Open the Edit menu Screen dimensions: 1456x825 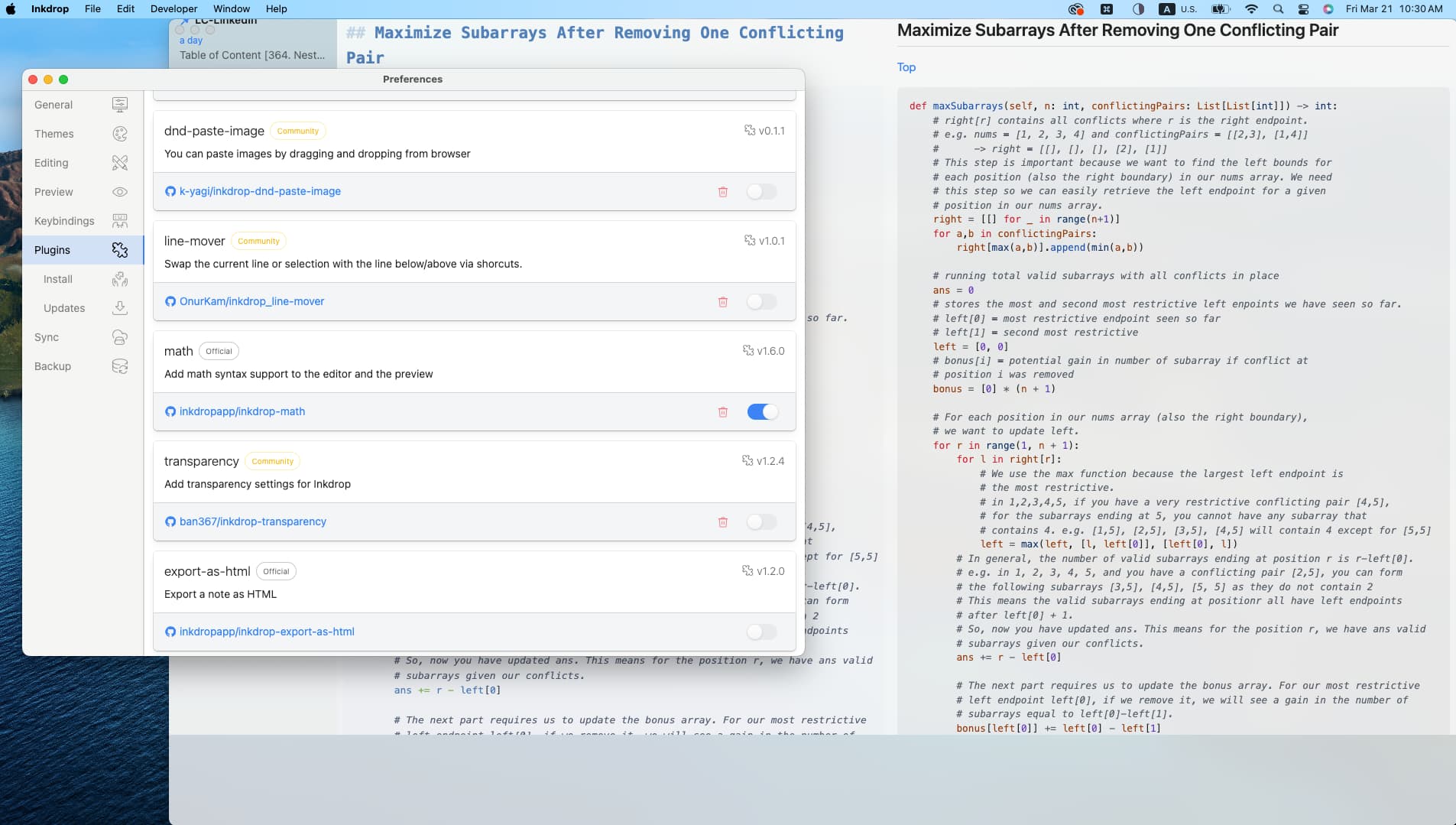coord(125,9)
